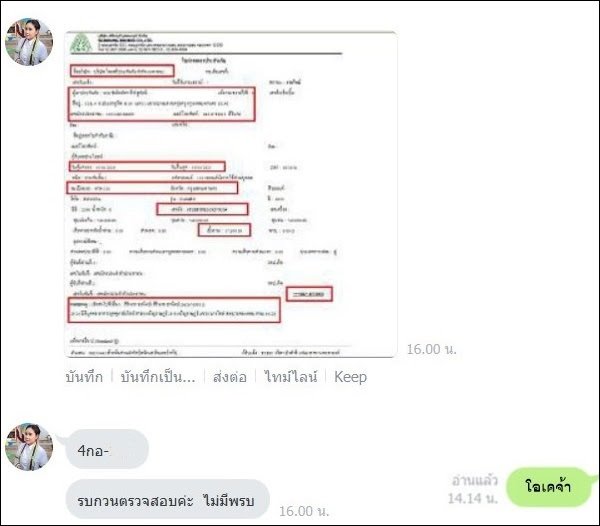Click the 16.00 น. timestamp beside the document image
600x526 pixels.
point(432,349)
